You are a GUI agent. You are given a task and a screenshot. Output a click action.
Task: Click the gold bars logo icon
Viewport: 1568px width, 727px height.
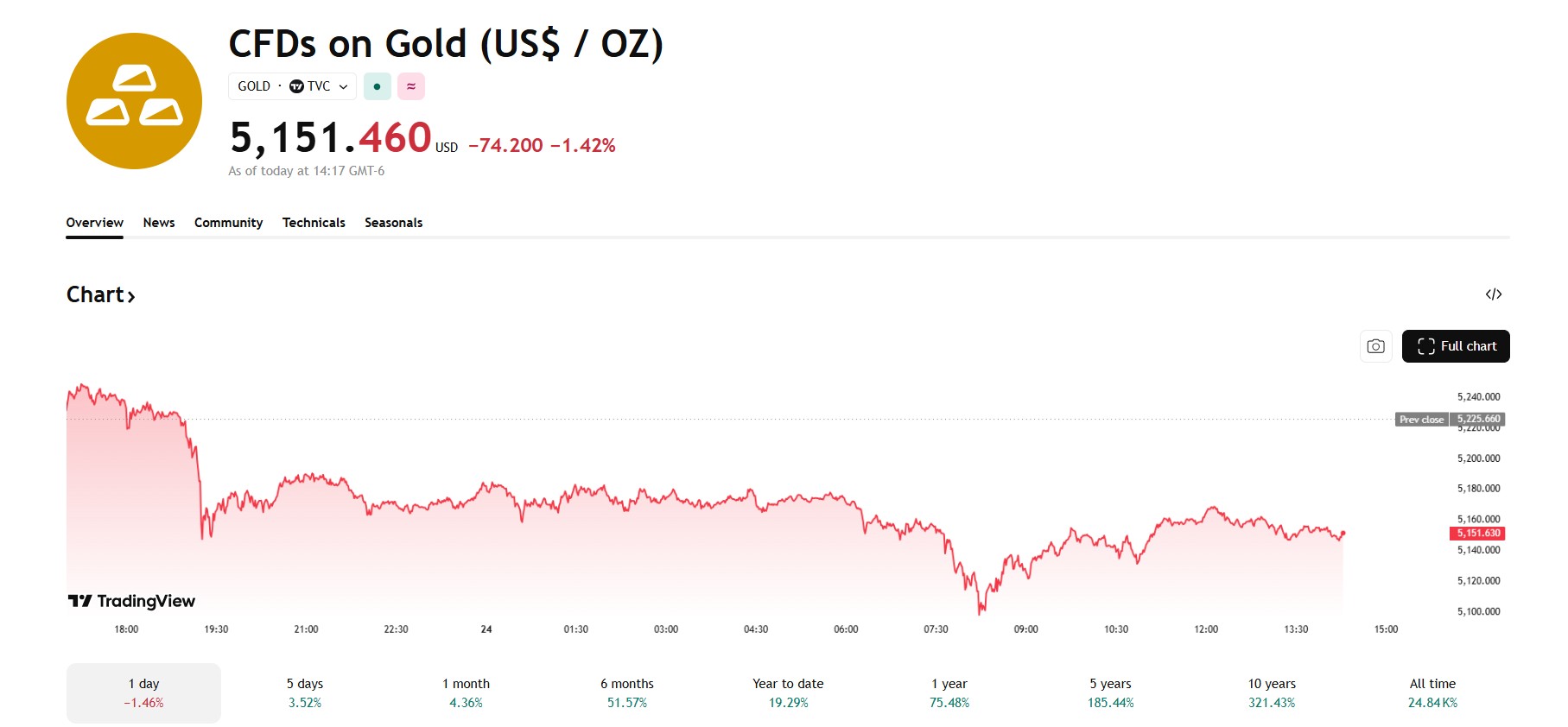point(134,101)
